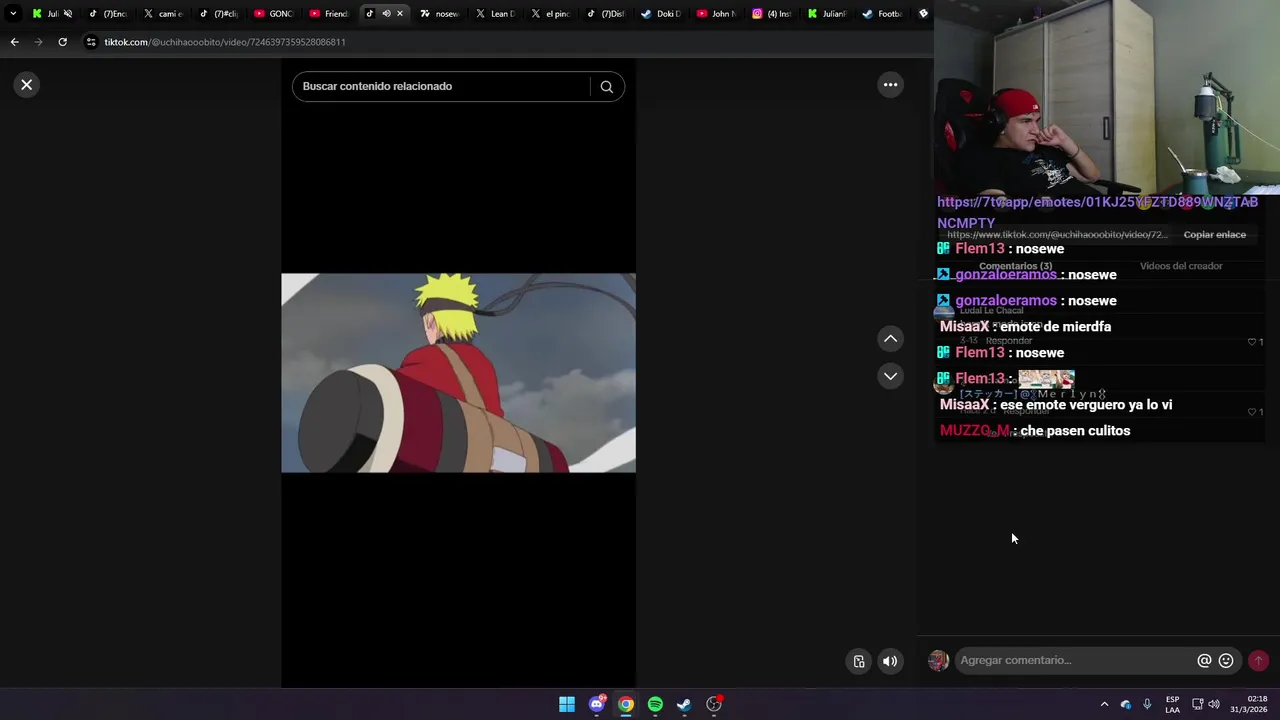The width and height of the screenshot is (1280, 720).
Task: Click the OneDrive cloud tray icon
Action: tap(1126, 704)
